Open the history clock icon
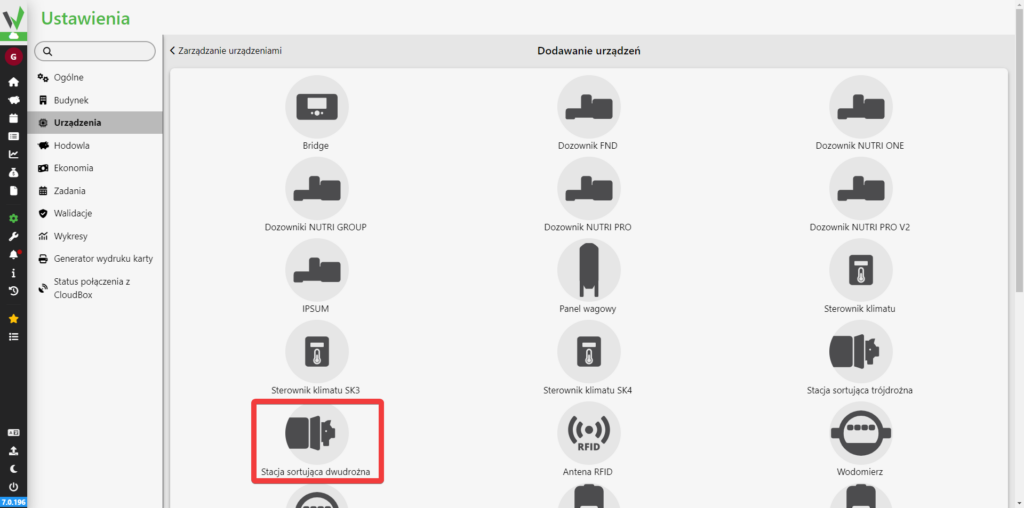 tap(13, 291)
